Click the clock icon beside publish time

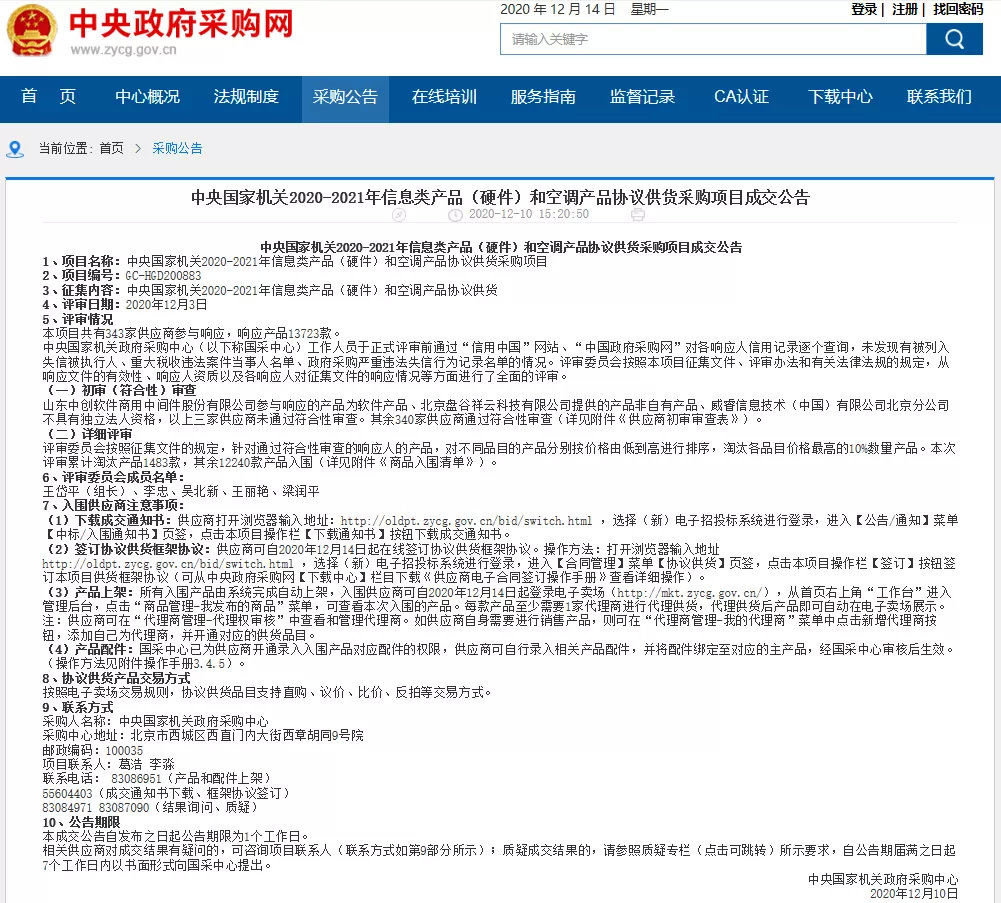click(x=456, y=214)
